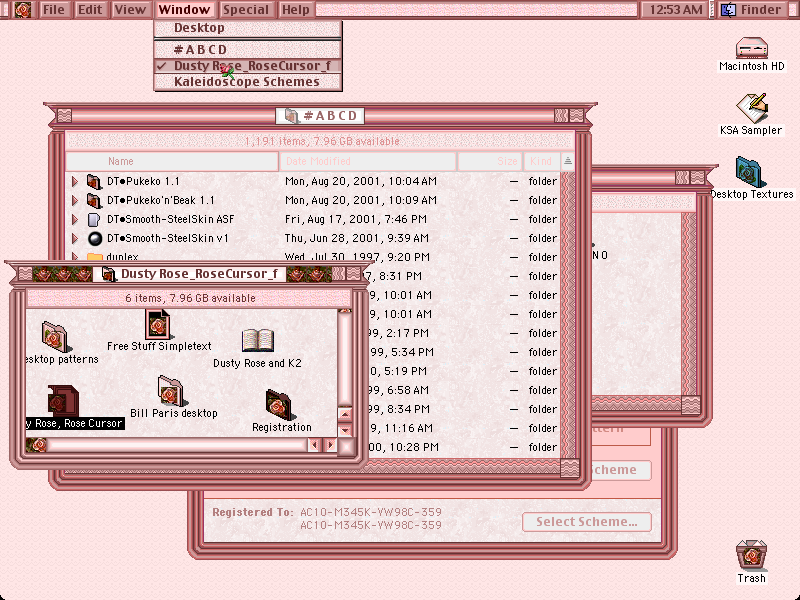The image size is (800, 600).
Task: Open the Help menu
Action: coord(295,9)
